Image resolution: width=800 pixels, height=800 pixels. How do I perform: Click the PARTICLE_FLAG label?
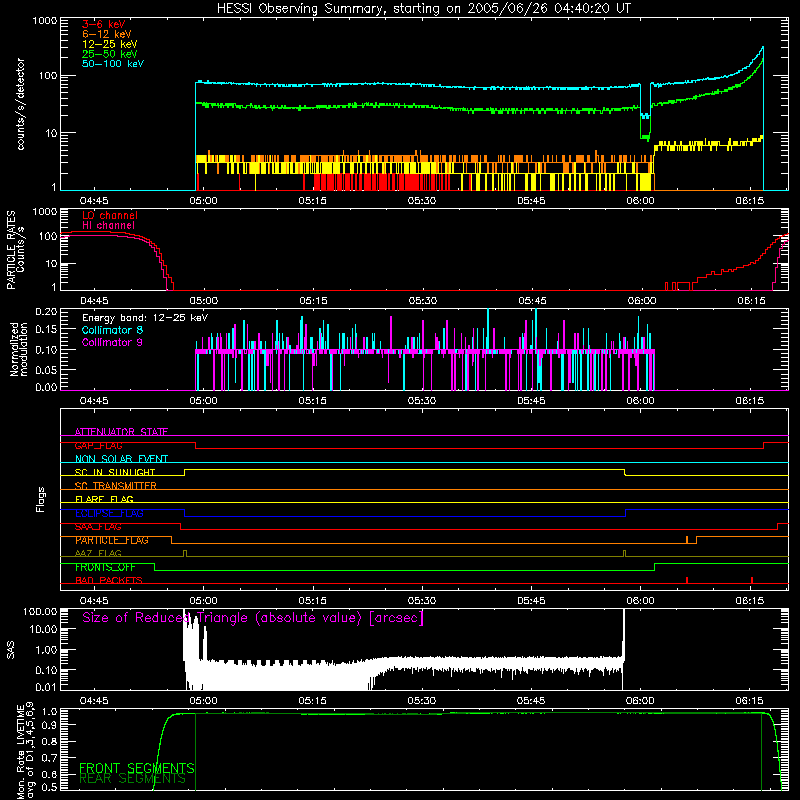tap(112, 540)
